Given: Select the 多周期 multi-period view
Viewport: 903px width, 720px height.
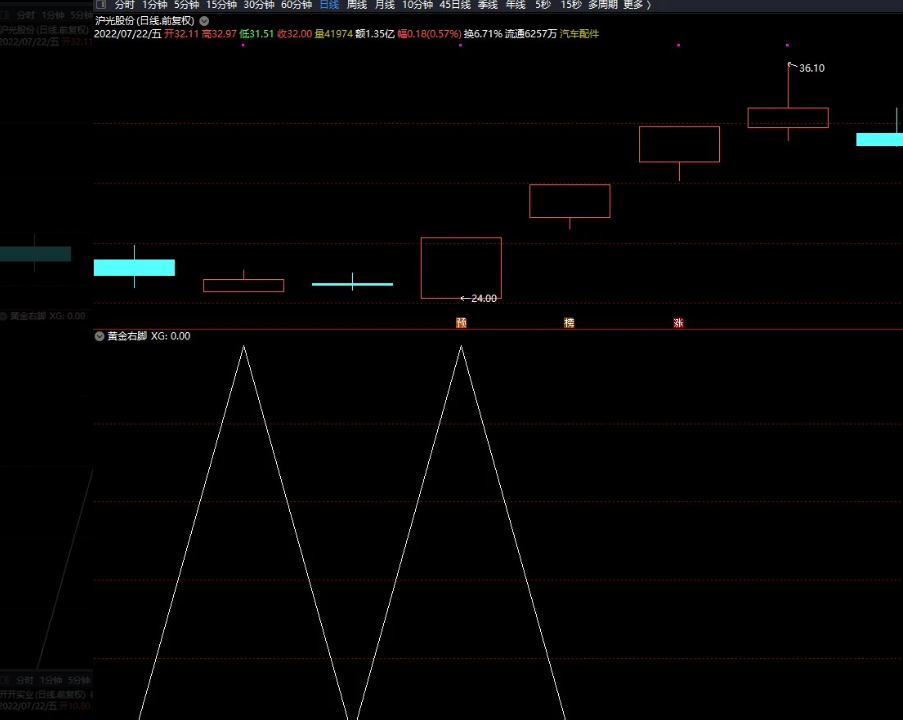Looking at the screenshot, I should coord(602,5).
